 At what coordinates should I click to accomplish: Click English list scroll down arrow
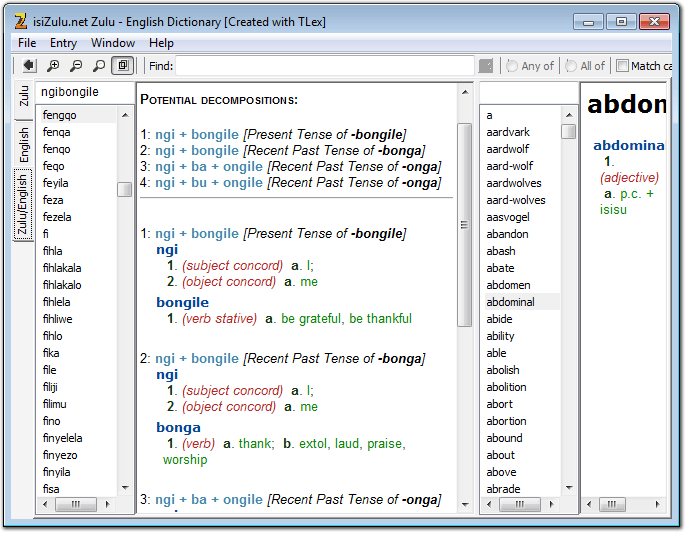[x=569, y=488]
